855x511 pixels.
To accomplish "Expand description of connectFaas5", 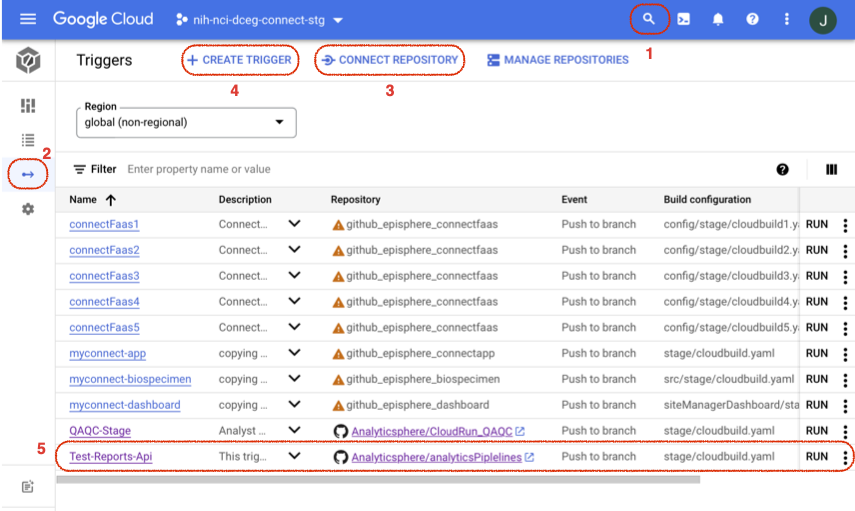I will (294, 327).
